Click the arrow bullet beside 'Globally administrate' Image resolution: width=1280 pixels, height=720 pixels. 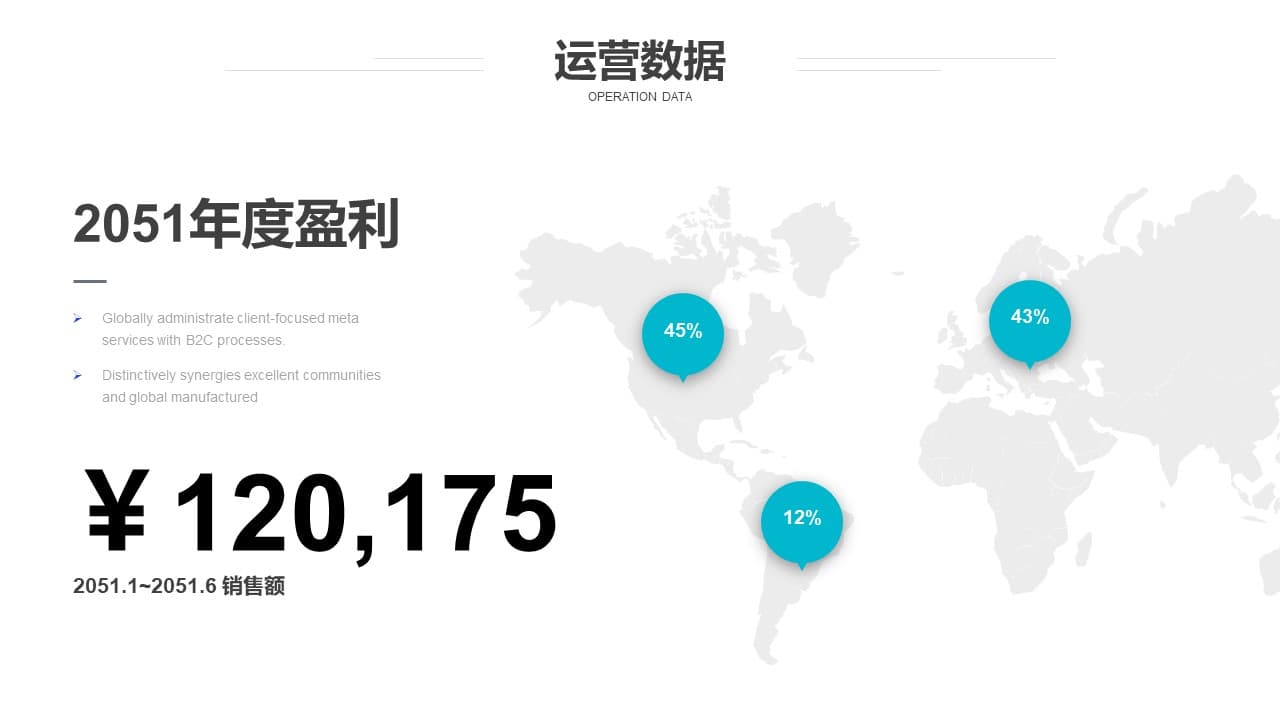pos(77,318)
